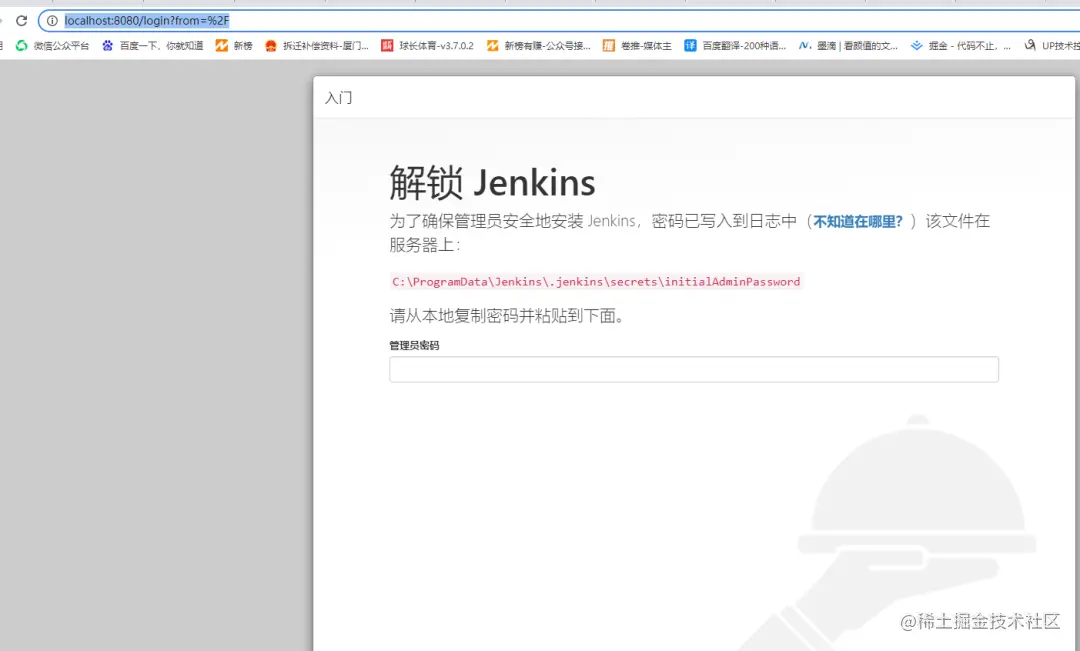
Task: Click the 请从本地复制密码并粘贴到下面 instruction text
Action: click(x=508, y=316)
